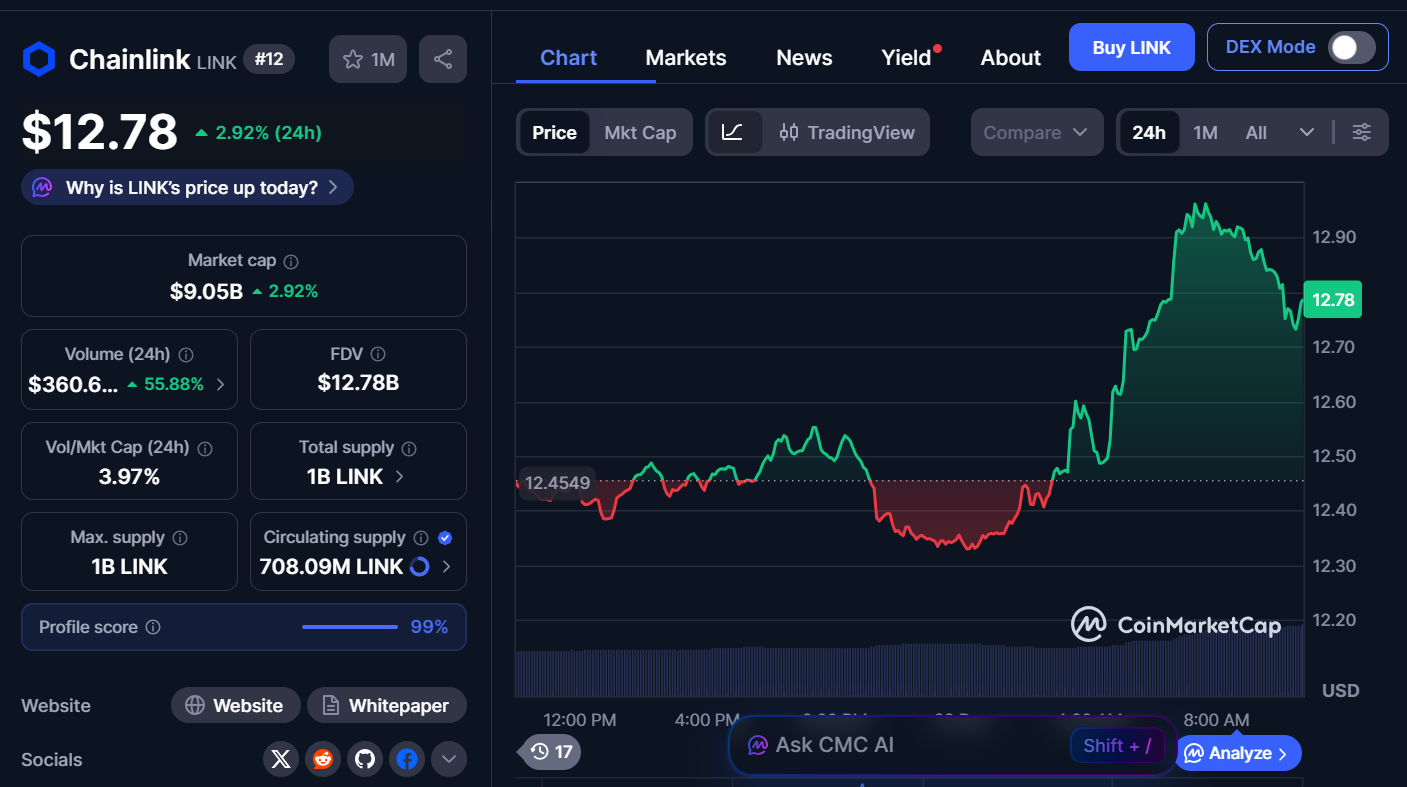Visit Chainlink's Reddit via the Reddit icon

(x=322, y=759)
